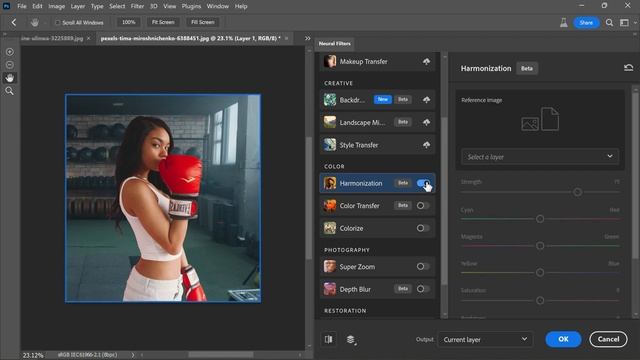Open the Edit menu
This screenshot has height=360, width=640.
coord(37,6)
